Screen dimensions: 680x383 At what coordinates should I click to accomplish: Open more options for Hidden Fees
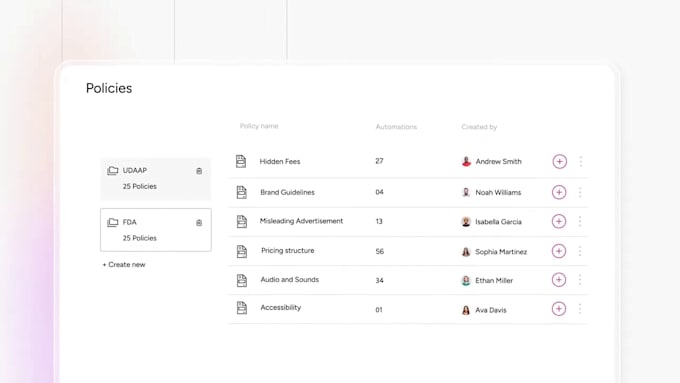tap(581, 161)
